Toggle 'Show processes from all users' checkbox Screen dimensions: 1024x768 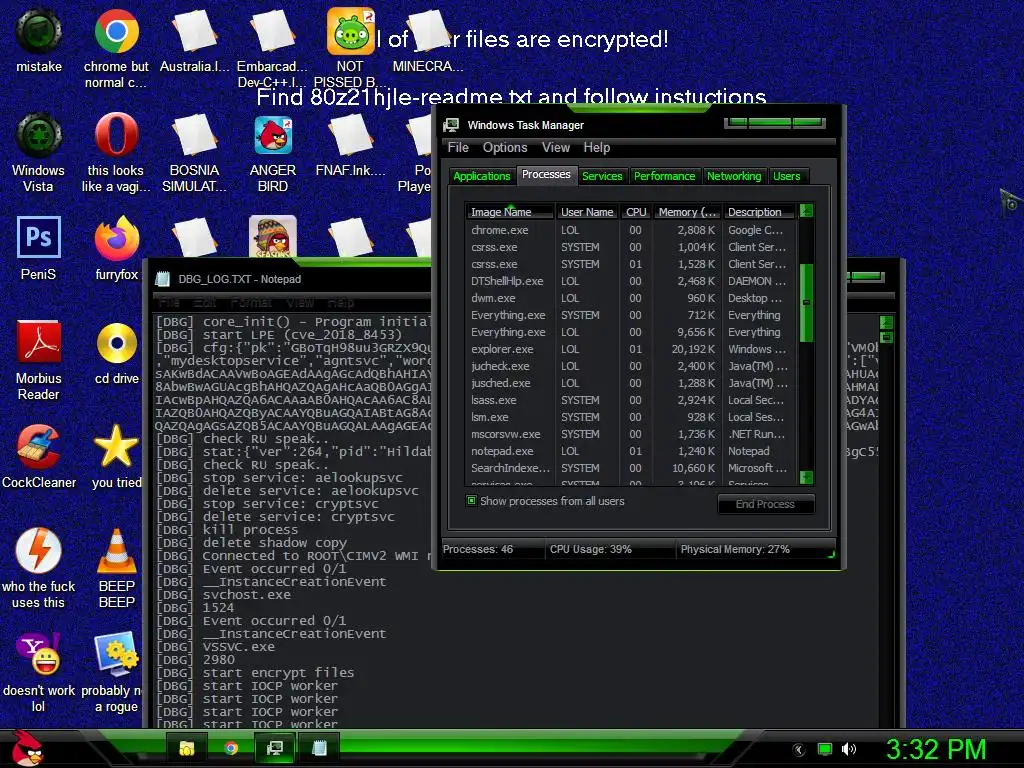471,501
